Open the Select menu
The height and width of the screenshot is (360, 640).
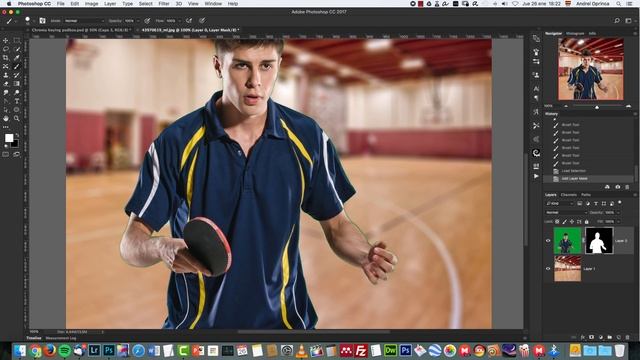coord(145,4)
